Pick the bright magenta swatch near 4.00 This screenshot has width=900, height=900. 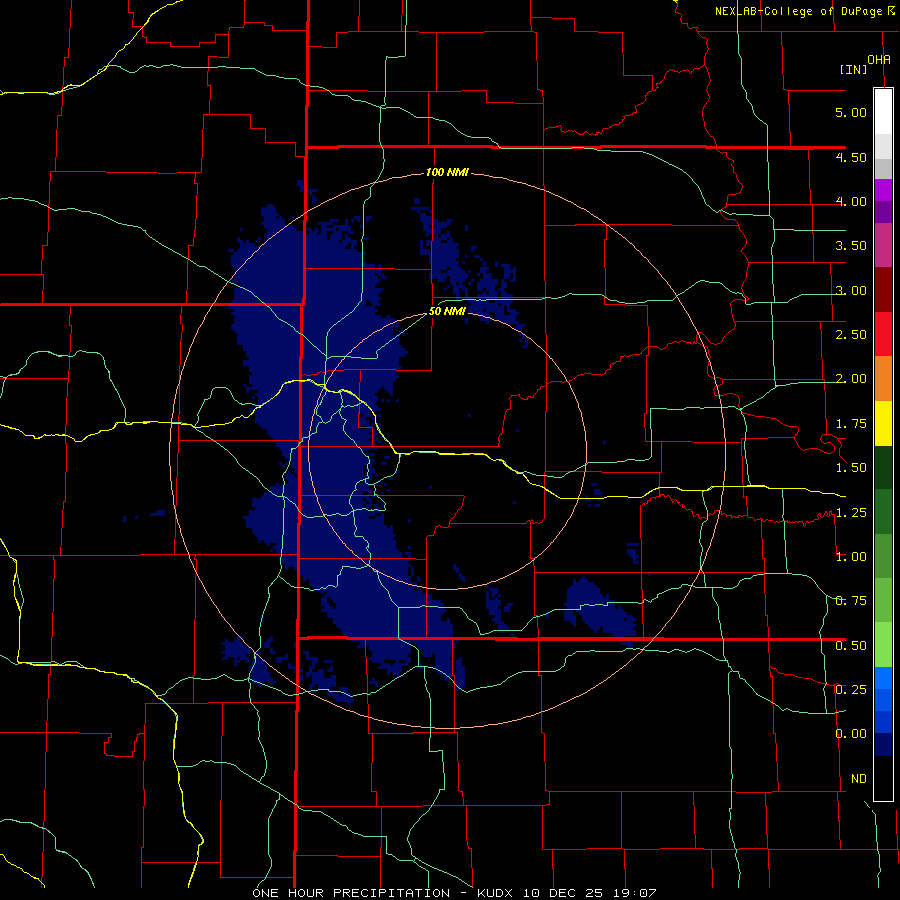(883, 190)
